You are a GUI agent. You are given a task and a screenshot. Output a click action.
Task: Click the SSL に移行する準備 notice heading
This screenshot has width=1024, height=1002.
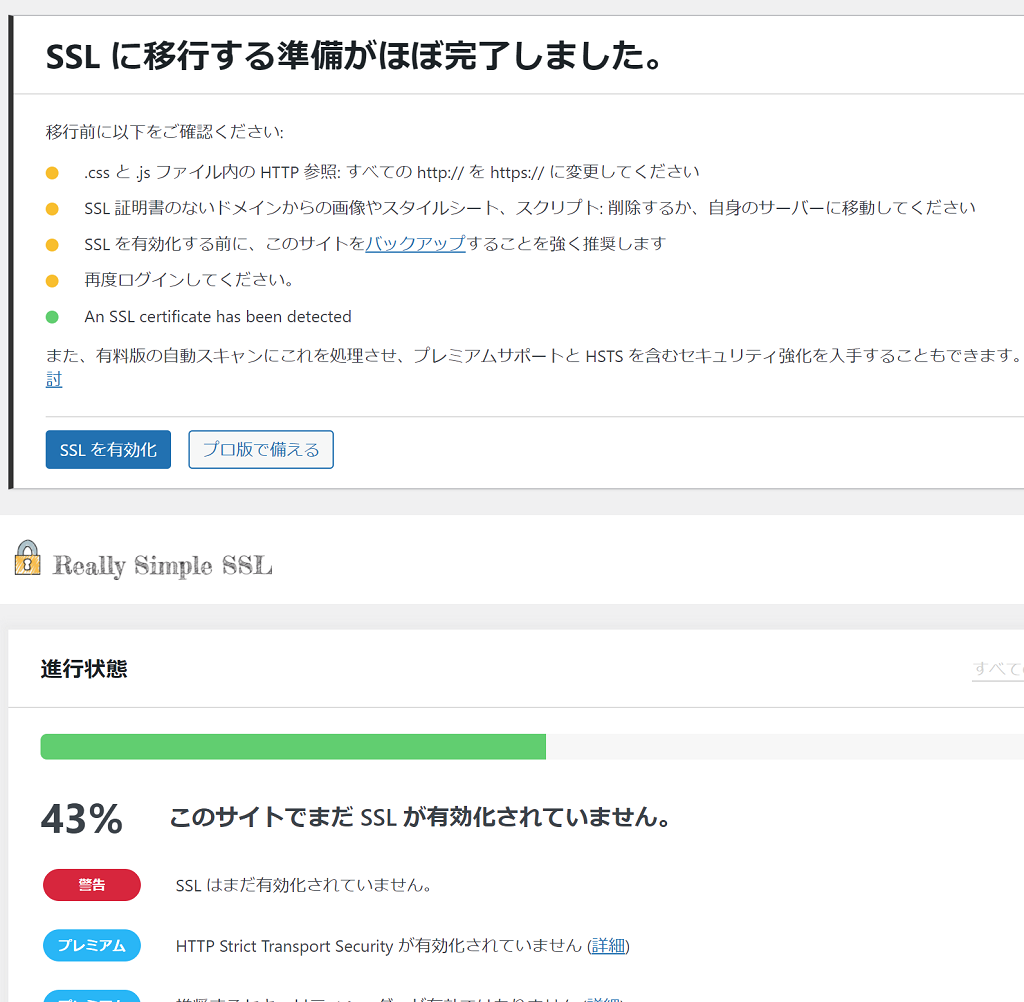(355, 56)
